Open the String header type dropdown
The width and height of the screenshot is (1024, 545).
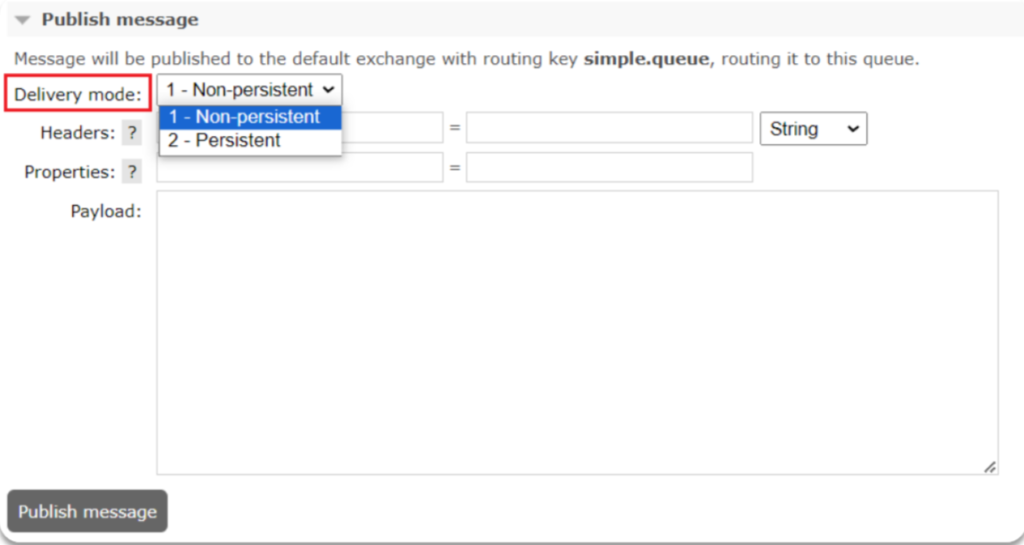click(x=813, y=129)
